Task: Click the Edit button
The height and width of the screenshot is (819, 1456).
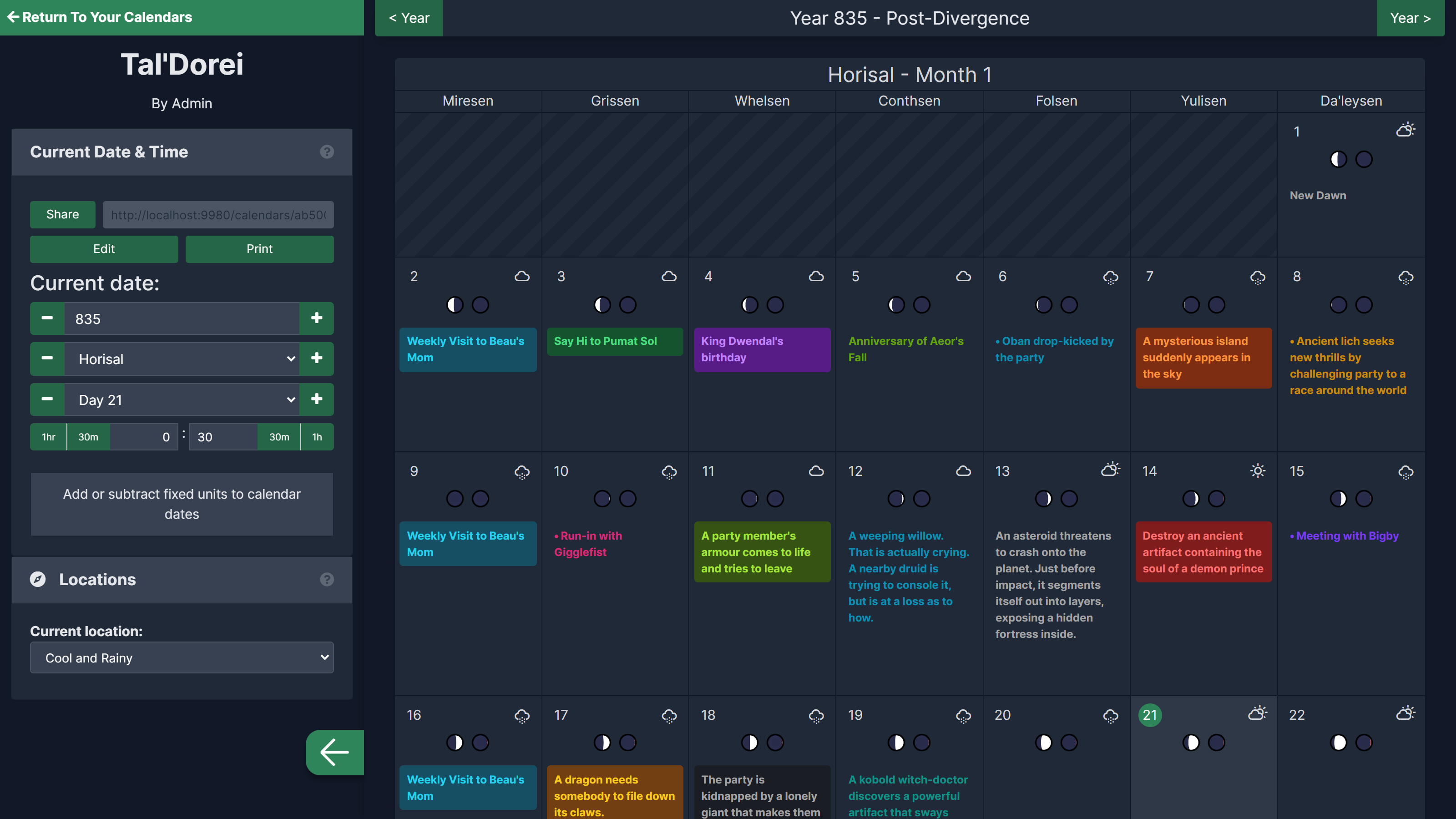Action: (104, 249)
